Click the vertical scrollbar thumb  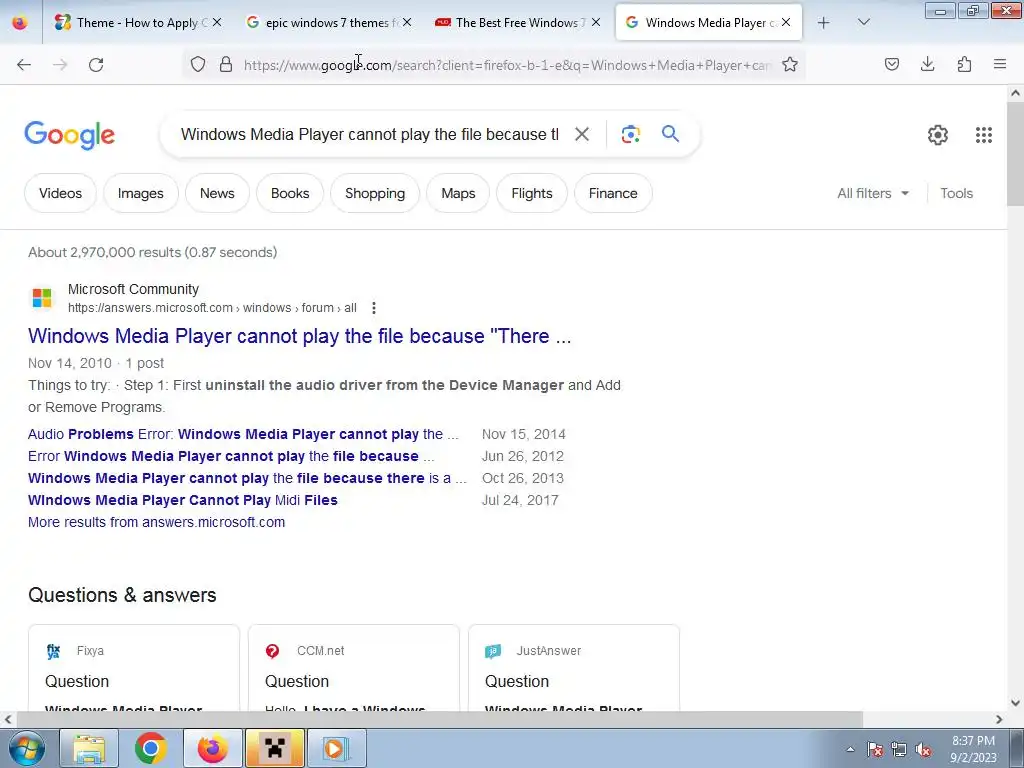(x=1015, y=154)
